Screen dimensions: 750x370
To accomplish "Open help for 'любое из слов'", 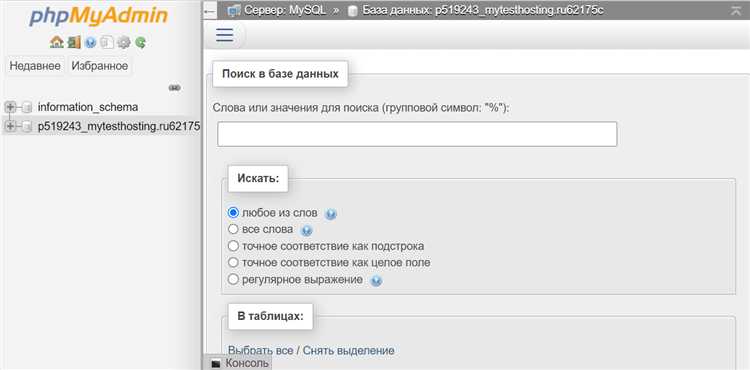I will click(x=331, y=214).
